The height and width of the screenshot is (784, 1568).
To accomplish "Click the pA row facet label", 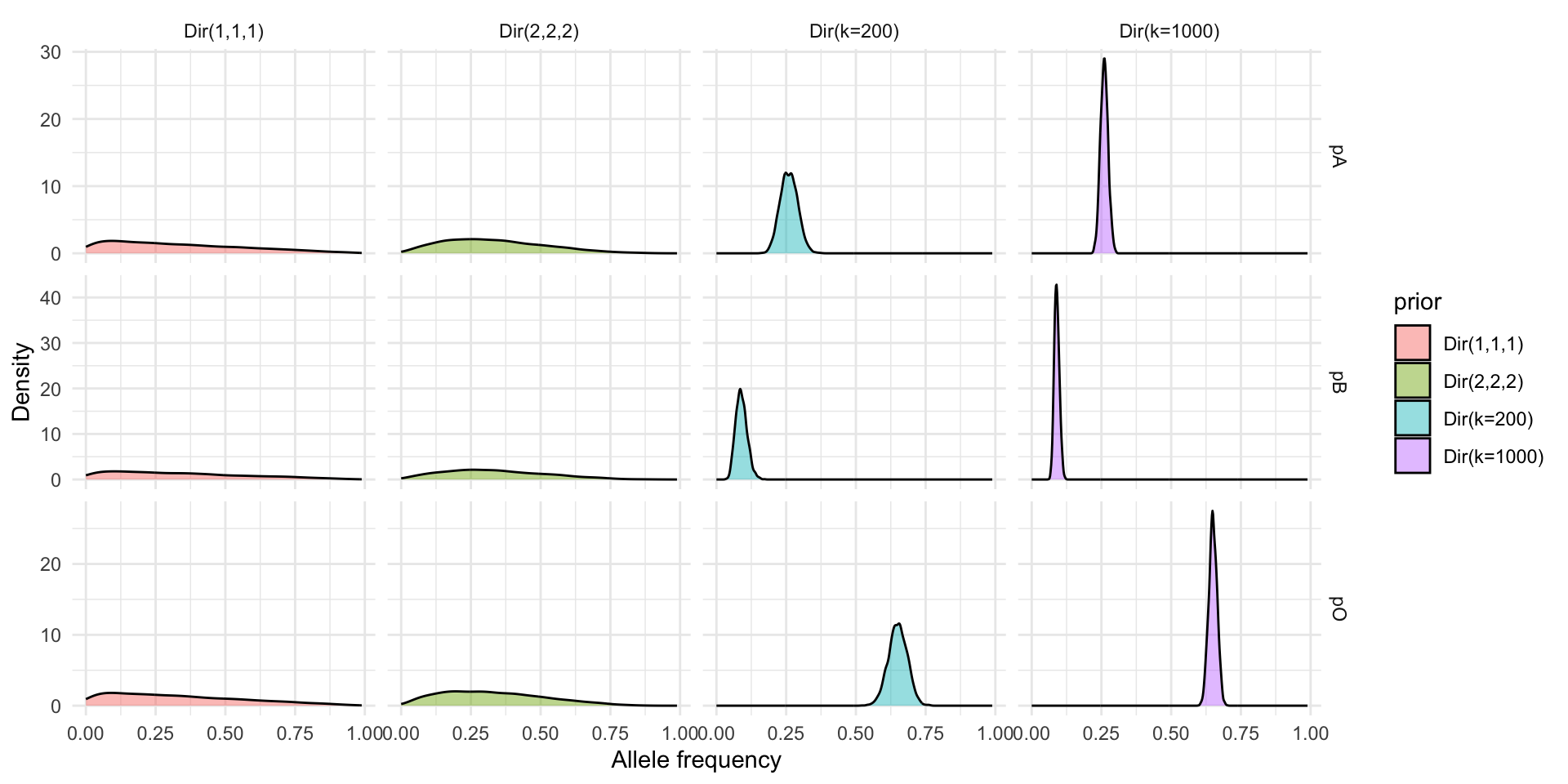I will click(1336, 155).
